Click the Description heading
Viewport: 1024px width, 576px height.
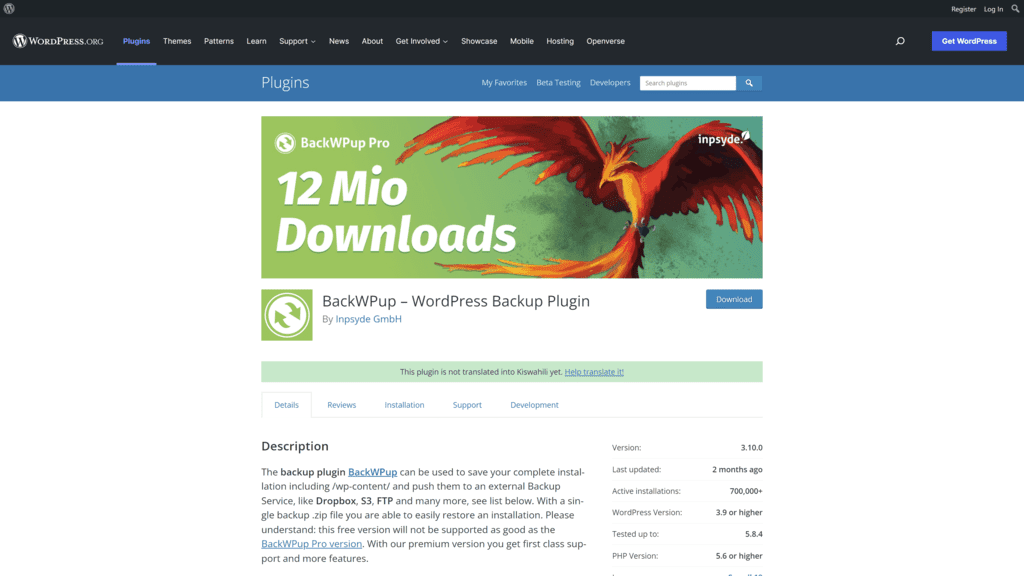[295, 446]
